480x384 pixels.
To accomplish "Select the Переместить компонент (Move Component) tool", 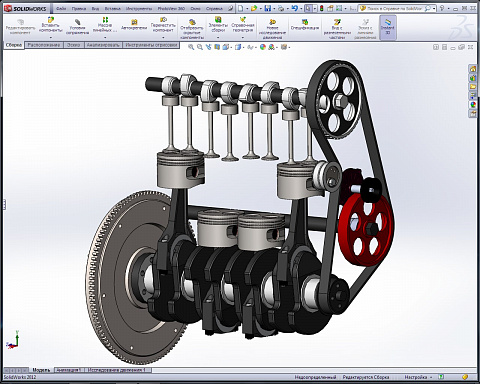I will tap(163, 25).
